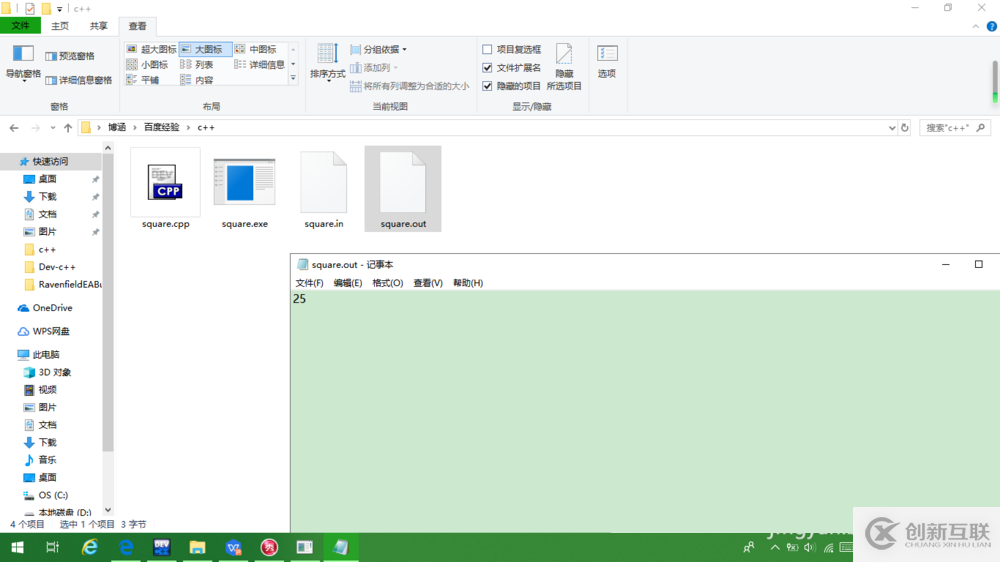This screenshot has width=1000, height=562.
Task: Uncheck Hidden items option
Action: pos(512,86)
